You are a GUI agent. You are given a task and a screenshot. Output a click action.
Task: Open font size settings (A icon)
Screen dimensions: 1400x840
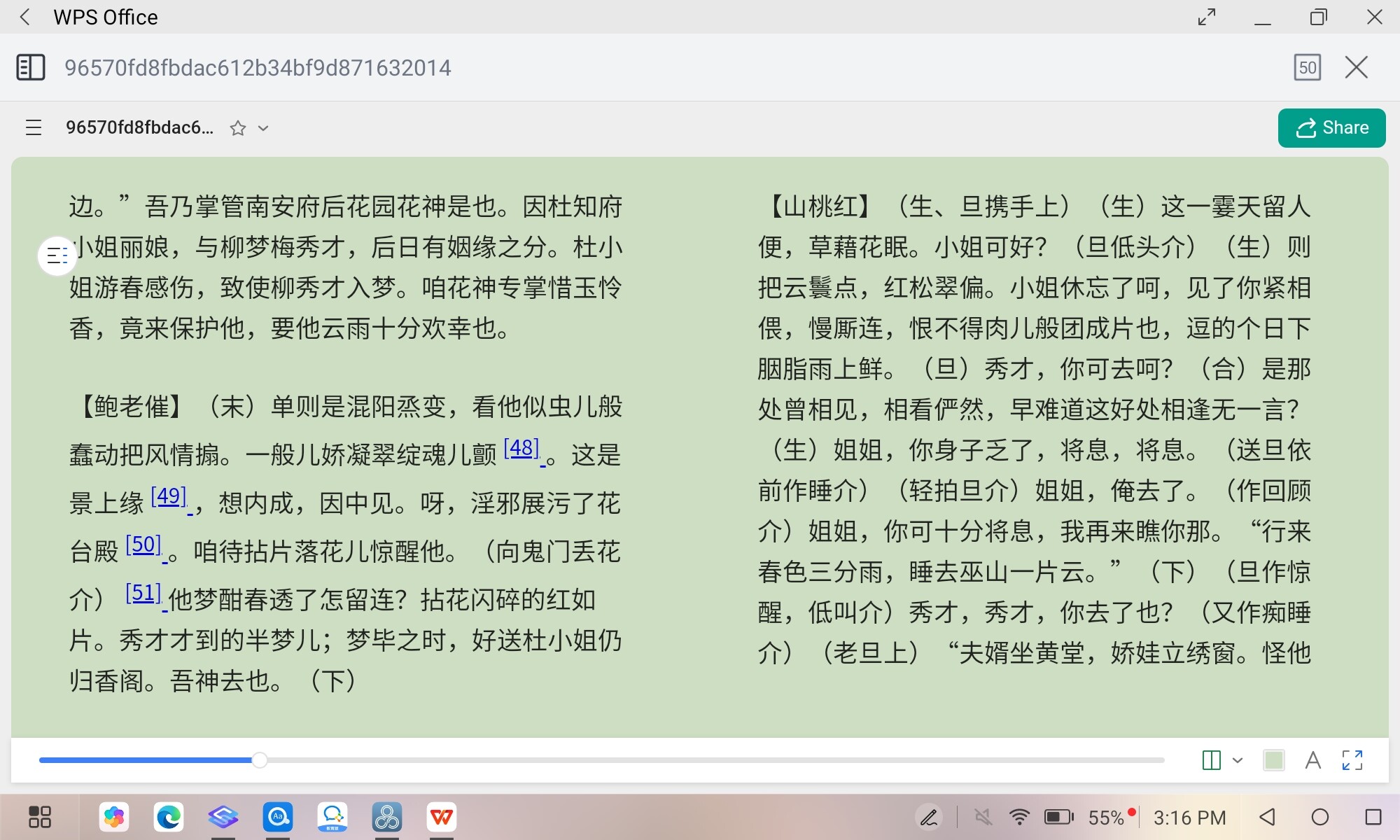click(1313, 760)
